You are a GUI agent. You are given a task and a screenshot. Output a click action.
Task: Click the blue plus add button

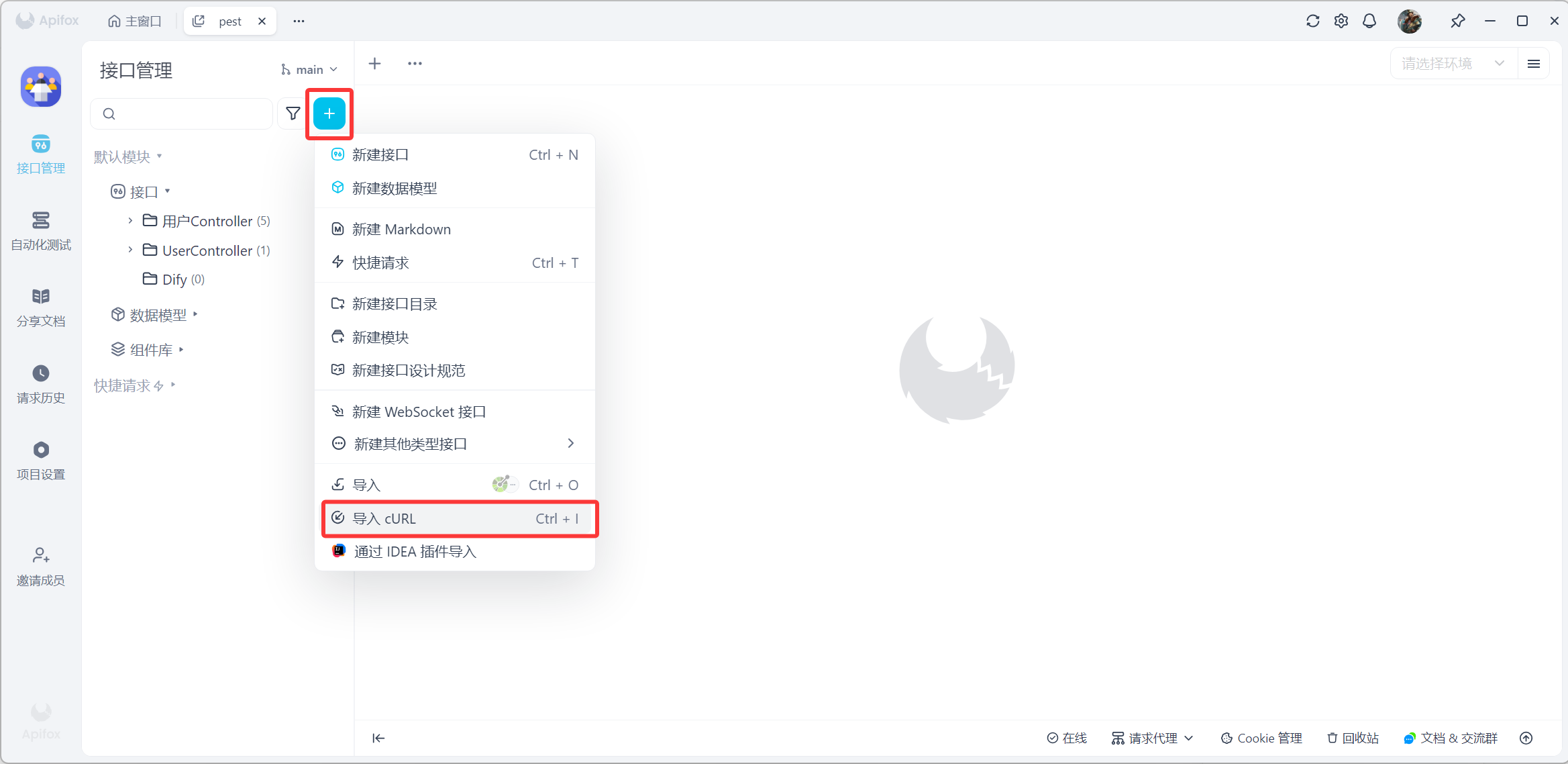point(329,113)
